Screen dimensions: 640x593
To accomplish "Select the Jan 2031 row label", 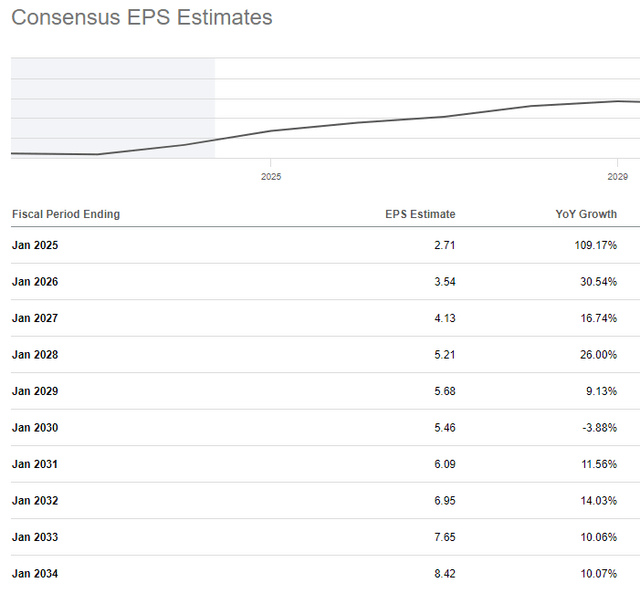I will (x=35, y=464).
